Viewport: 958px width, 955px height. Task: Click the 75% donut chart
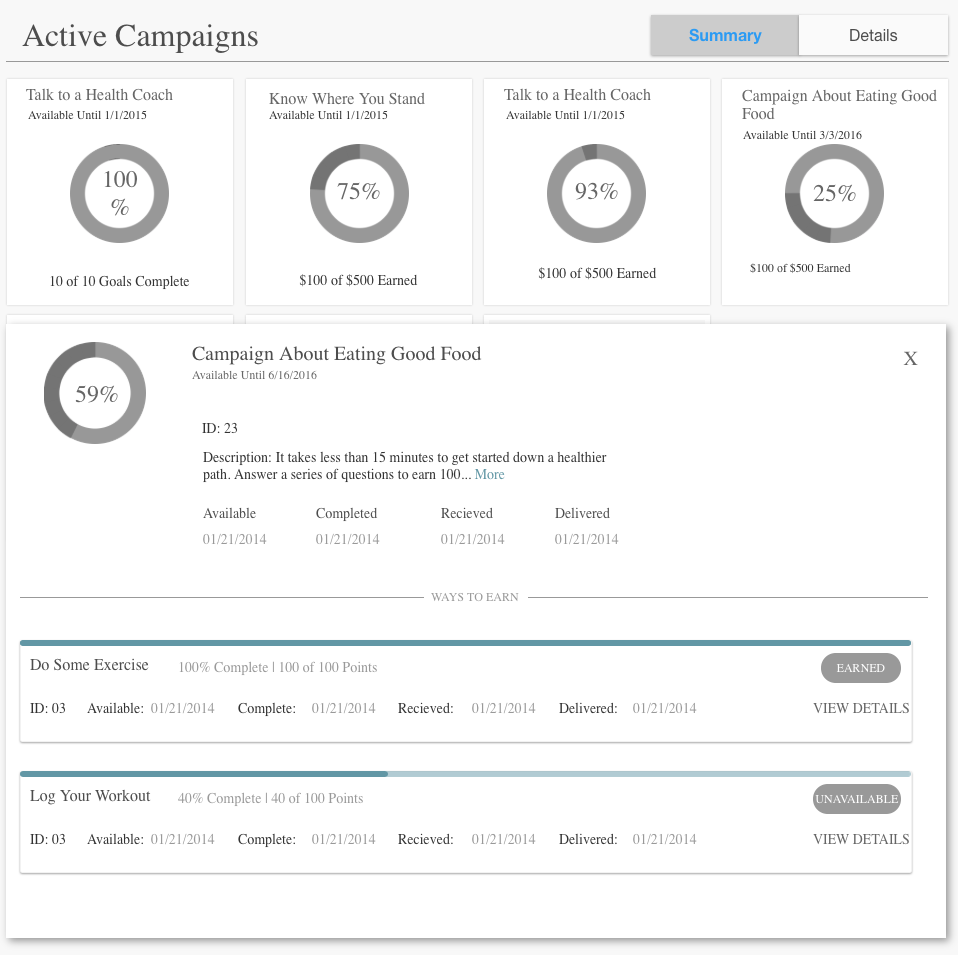(359, 193)
